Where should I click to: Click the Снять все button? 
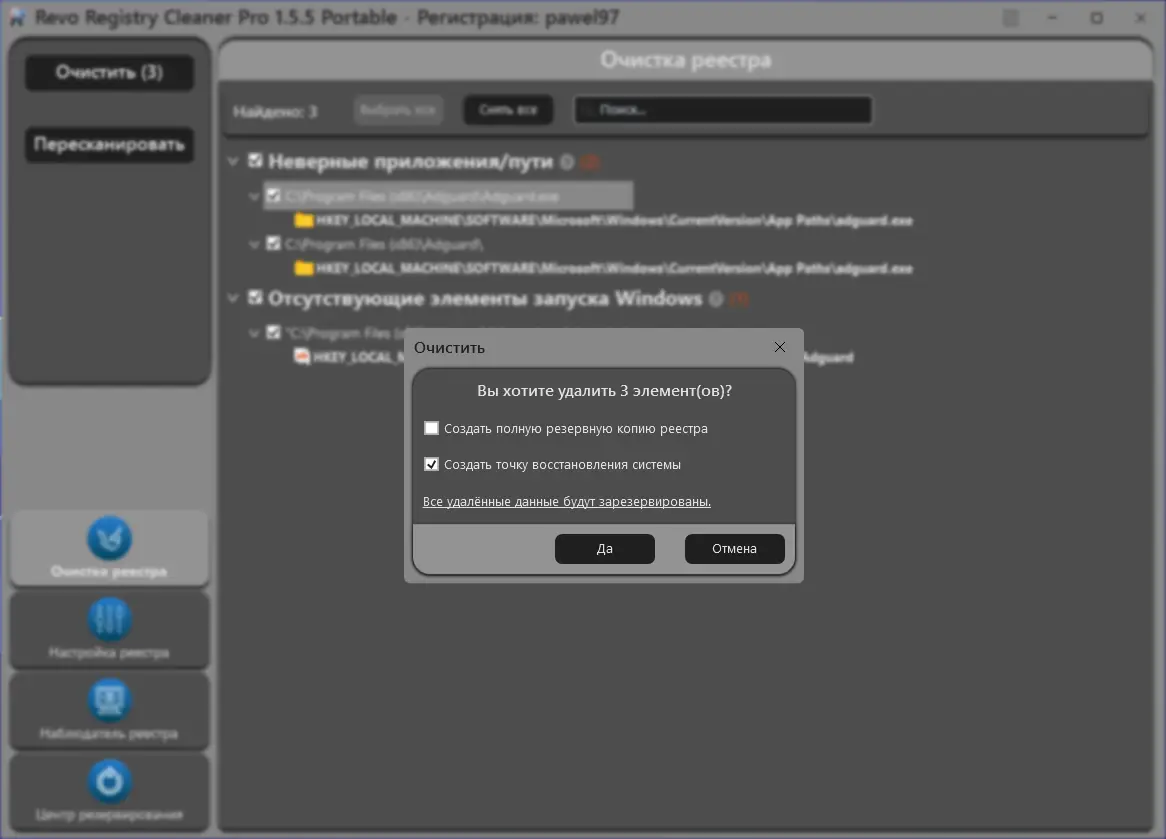508,110
